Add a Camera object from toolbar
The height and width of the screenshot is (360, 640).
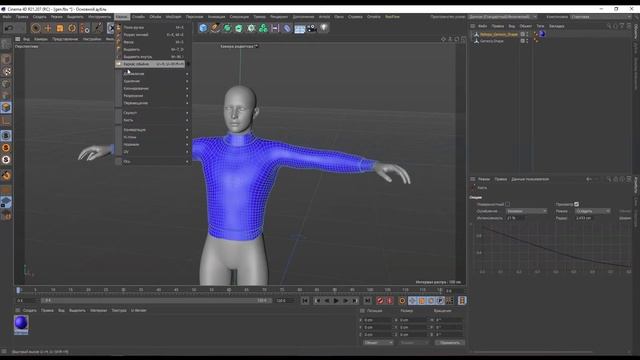click(312, 28)
